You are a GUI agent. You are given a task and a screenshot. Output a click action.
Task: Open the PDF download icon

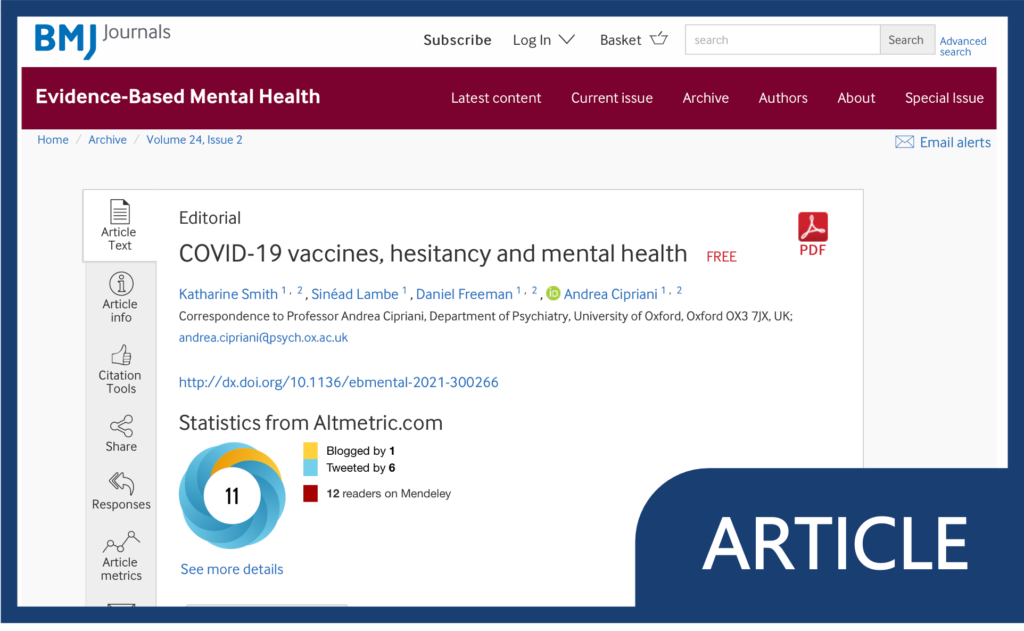point(812,229)
